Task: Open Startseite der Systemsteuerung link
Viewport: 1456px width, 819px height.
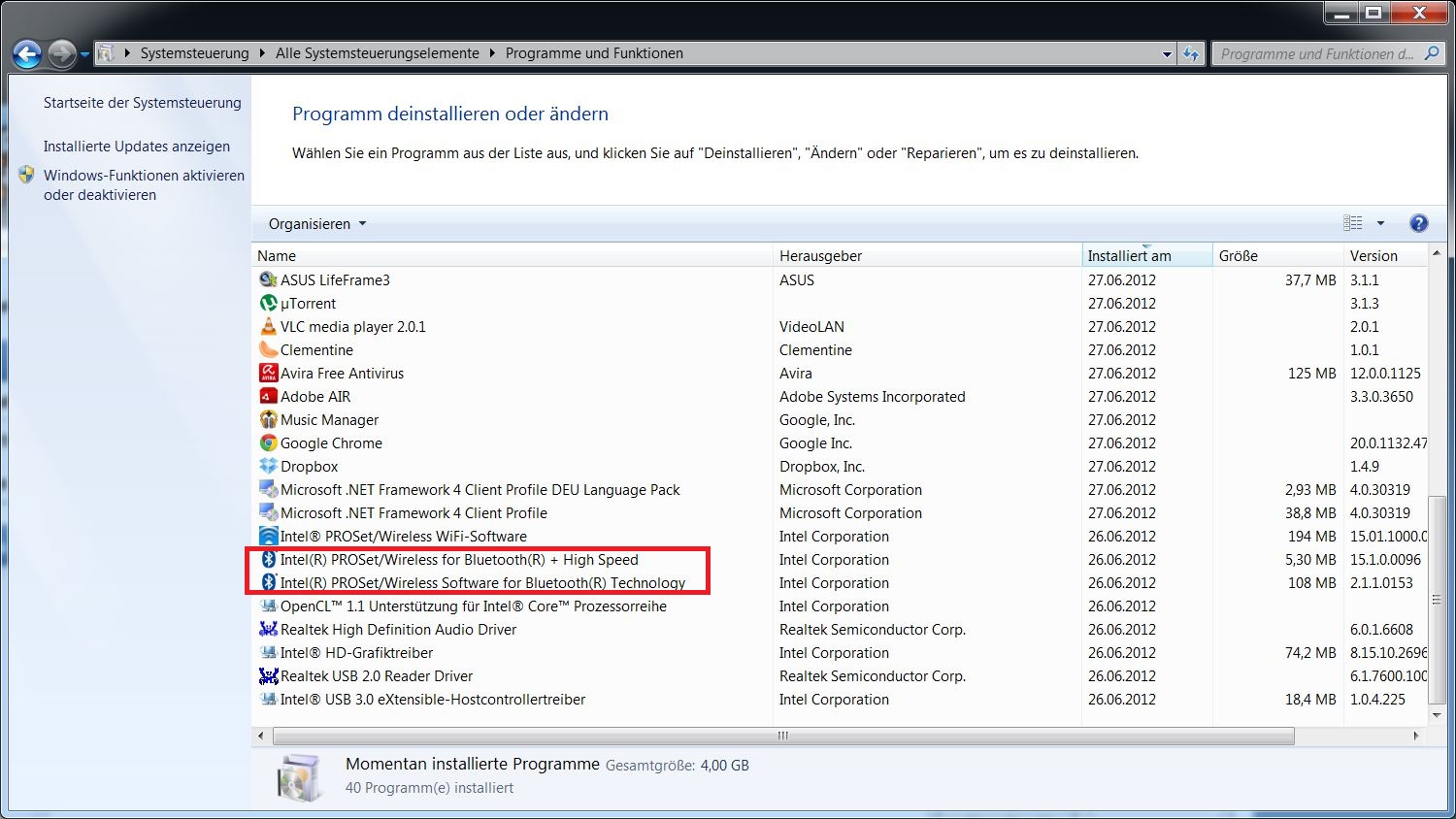Action: (x=143, y=102)
